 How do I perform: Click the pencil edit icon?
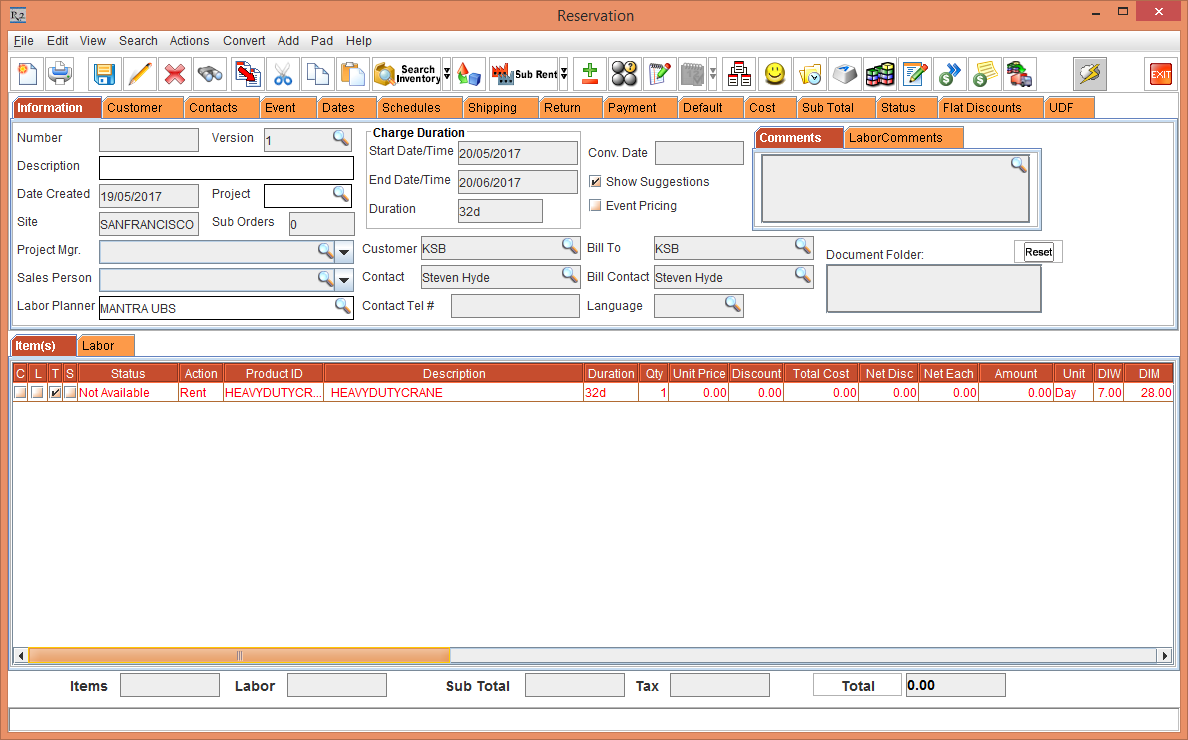(140, 74)
